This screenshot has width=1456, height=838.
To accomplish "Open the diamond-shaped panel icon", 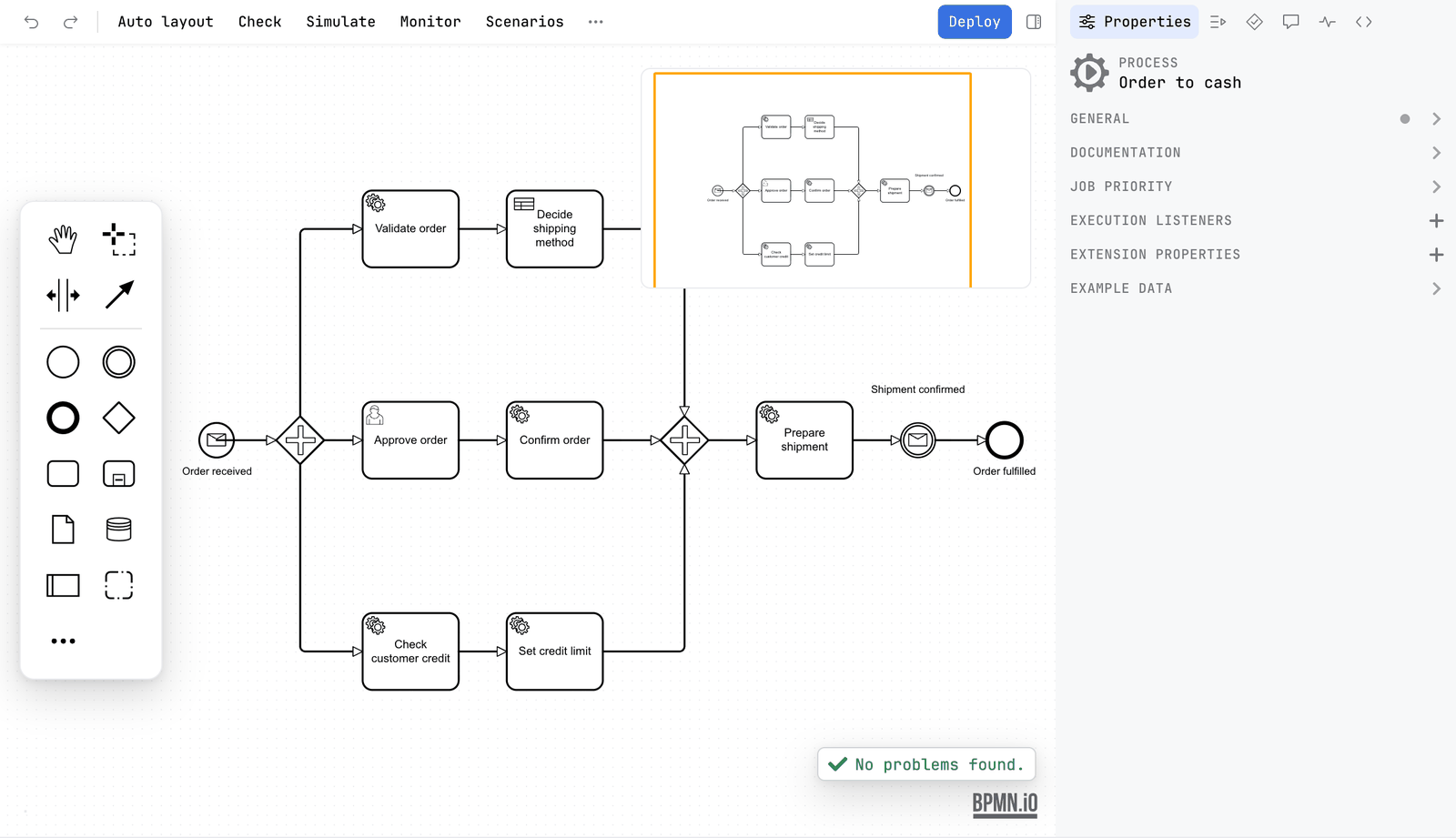I will tap(1254, 22).
